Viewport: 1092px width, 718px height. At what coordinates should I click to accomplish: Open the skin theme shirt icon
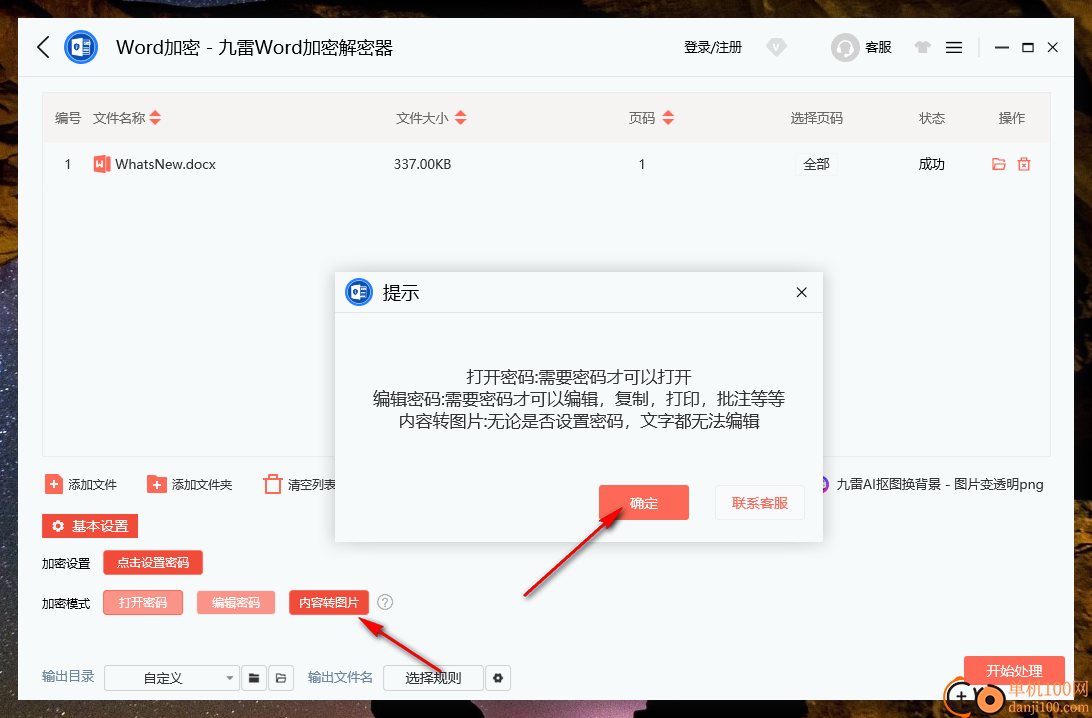(x=923, y=47)
